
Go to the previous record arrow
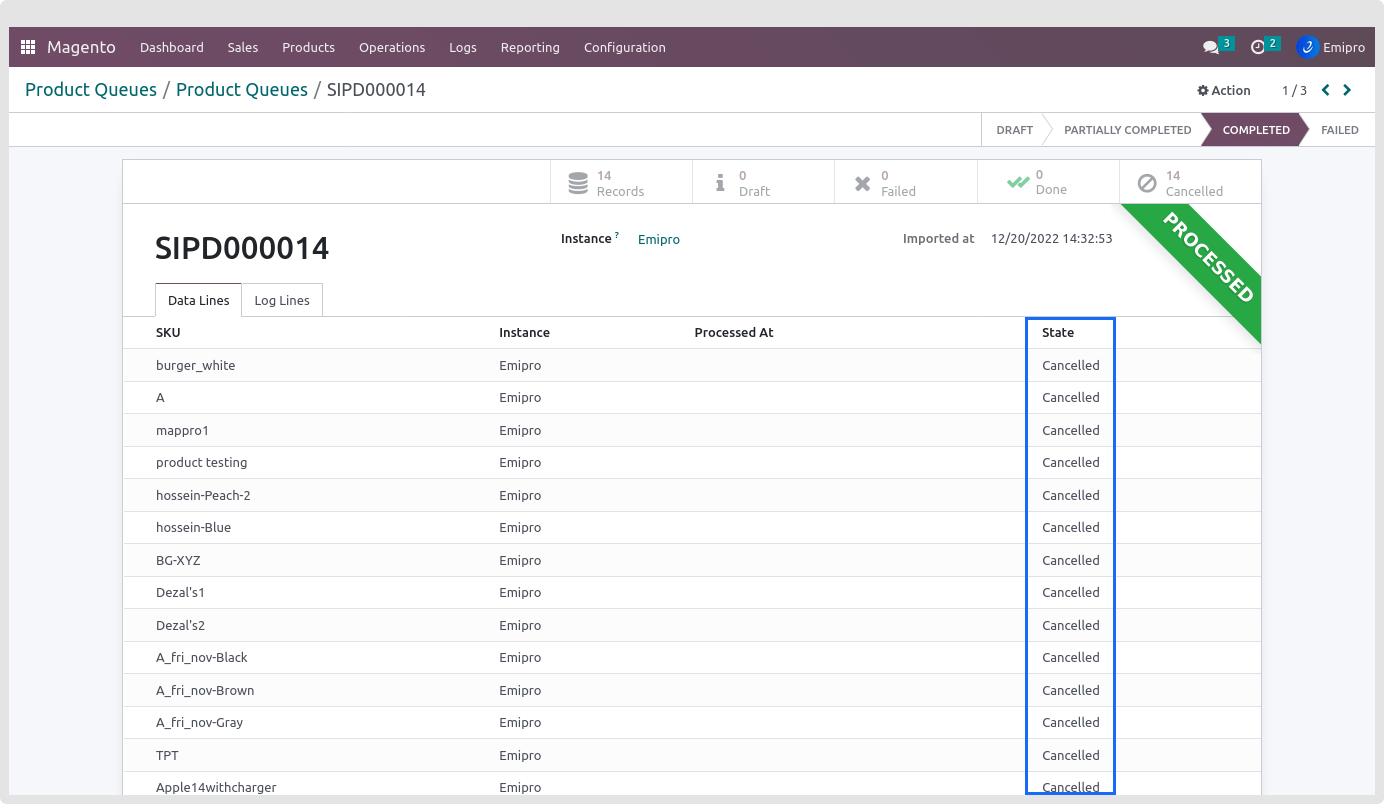(x=1326, y=90)
